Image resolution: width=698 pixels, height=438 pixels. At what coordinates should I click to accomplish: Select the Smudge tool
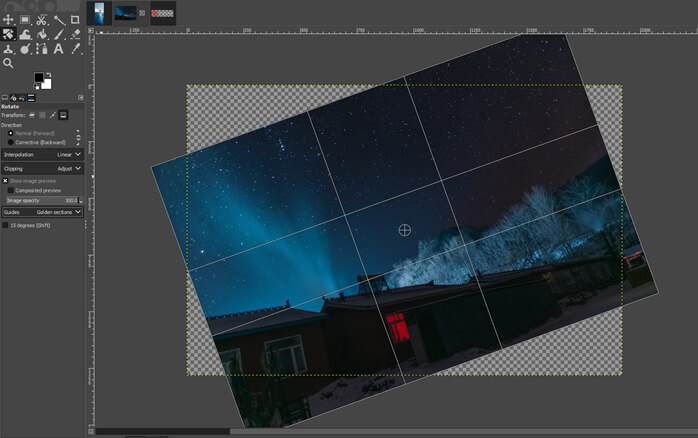(25, 49)
